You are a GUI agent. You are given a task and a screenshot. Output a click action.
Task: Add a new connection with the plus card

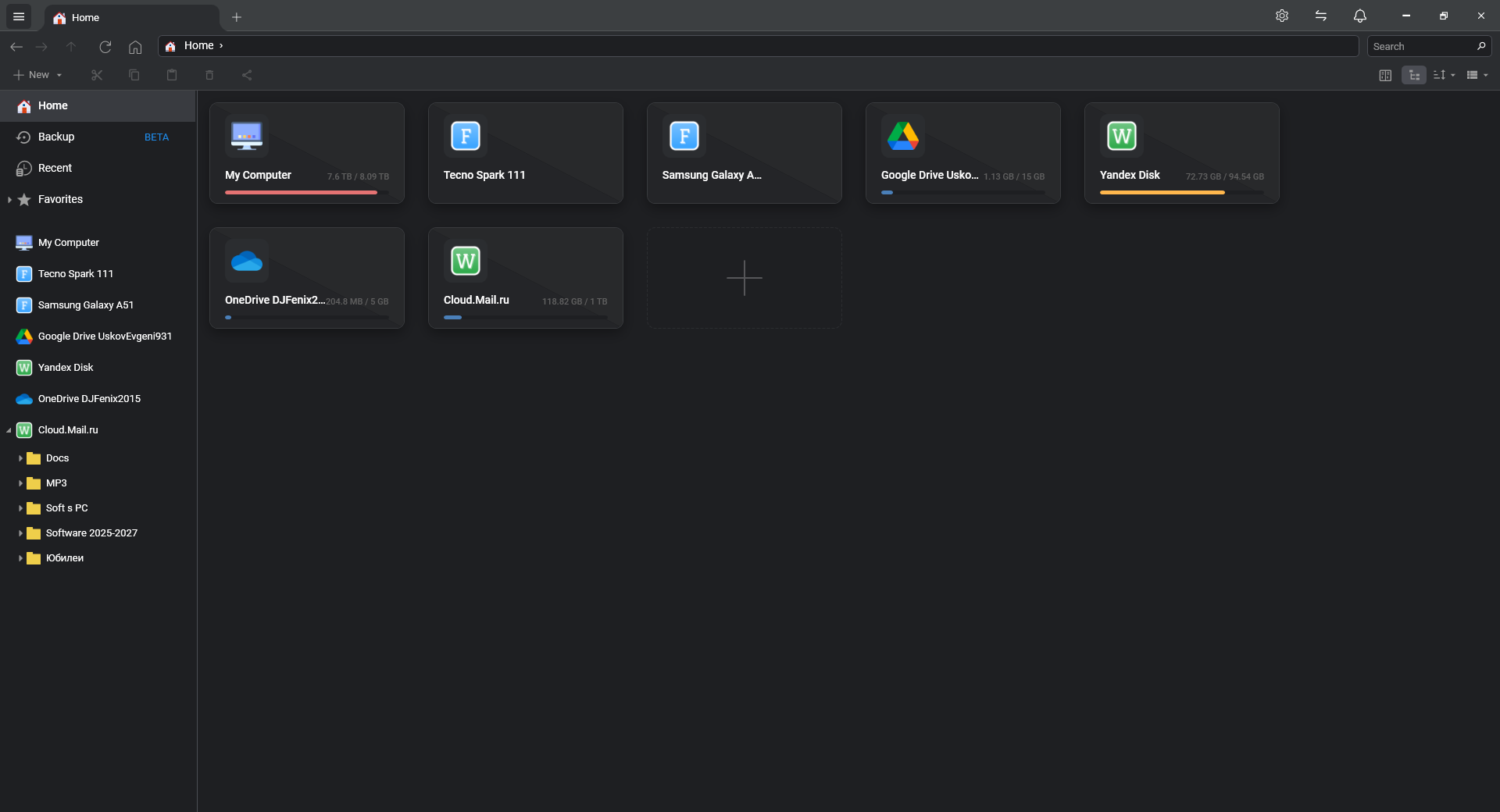click(745, 278)
